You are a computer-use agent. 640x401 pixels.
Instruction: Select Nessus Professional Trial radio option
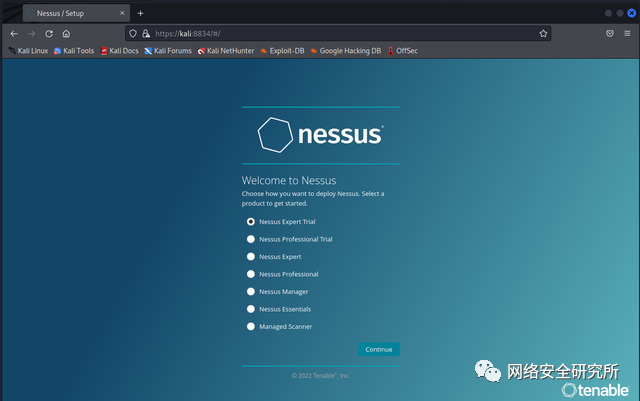[x=251, y=239]
